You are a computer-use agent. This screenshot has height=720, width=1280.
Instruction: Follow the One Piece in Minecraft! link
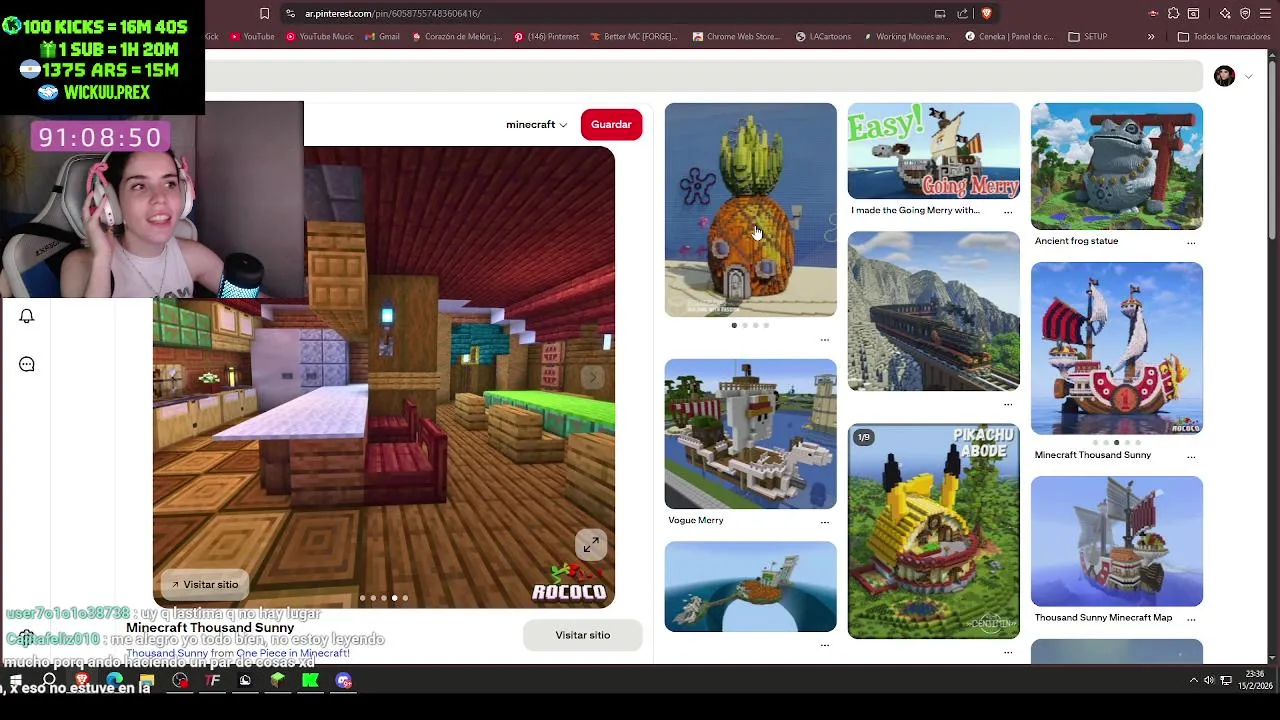click(x=292, y=653)
